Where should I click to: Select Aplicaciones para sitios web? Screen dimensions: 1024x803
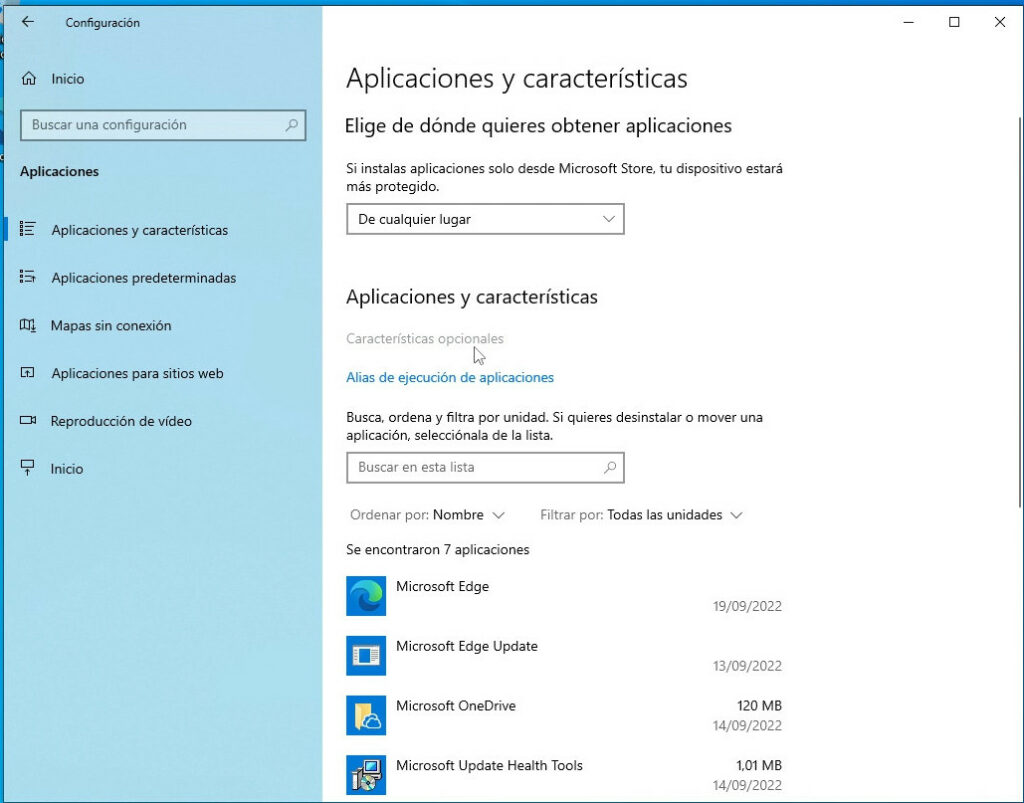(x=137, y=374)
